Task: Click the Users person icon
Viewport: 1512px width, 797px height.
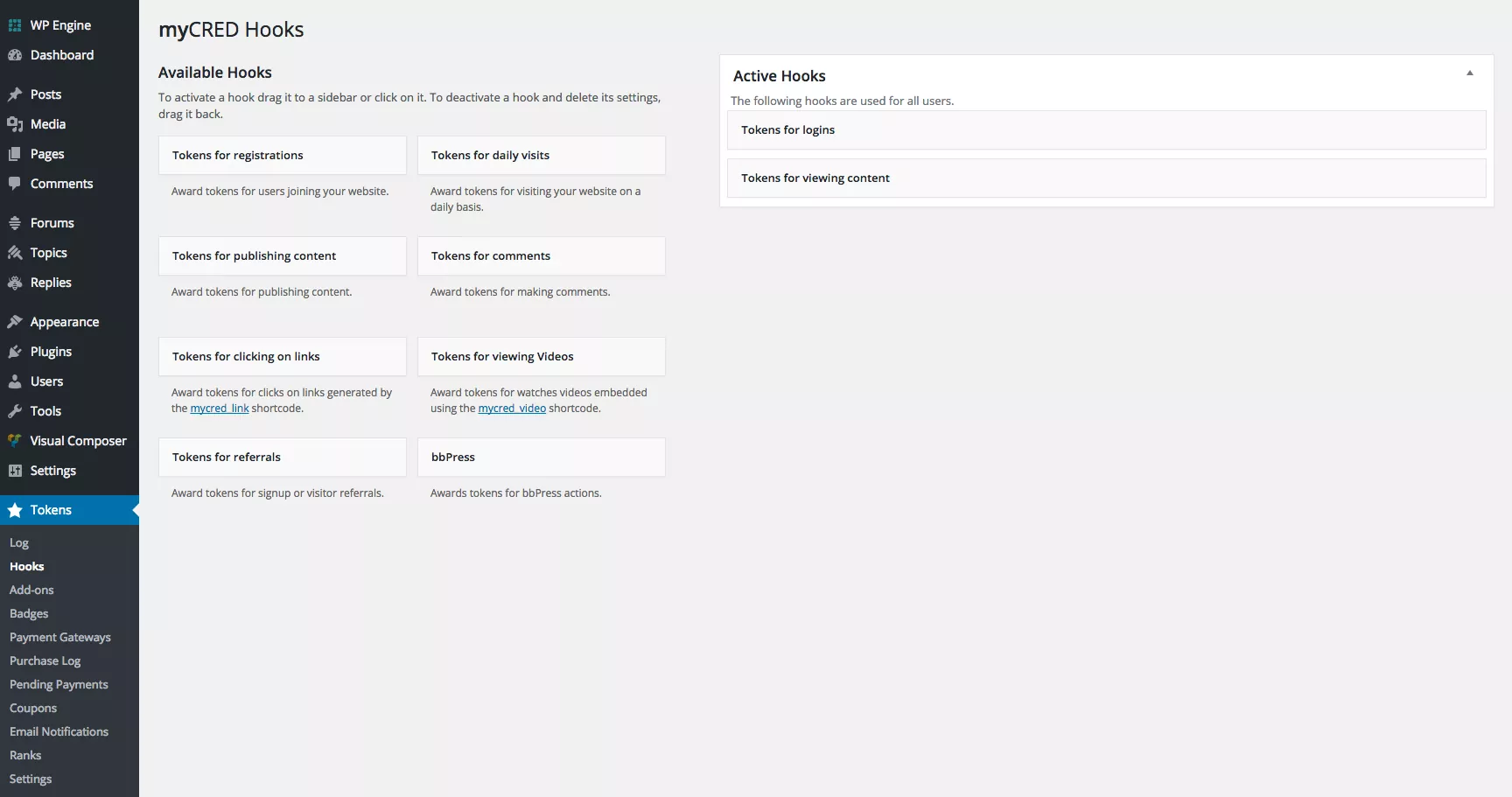Action: pos(15,381)
